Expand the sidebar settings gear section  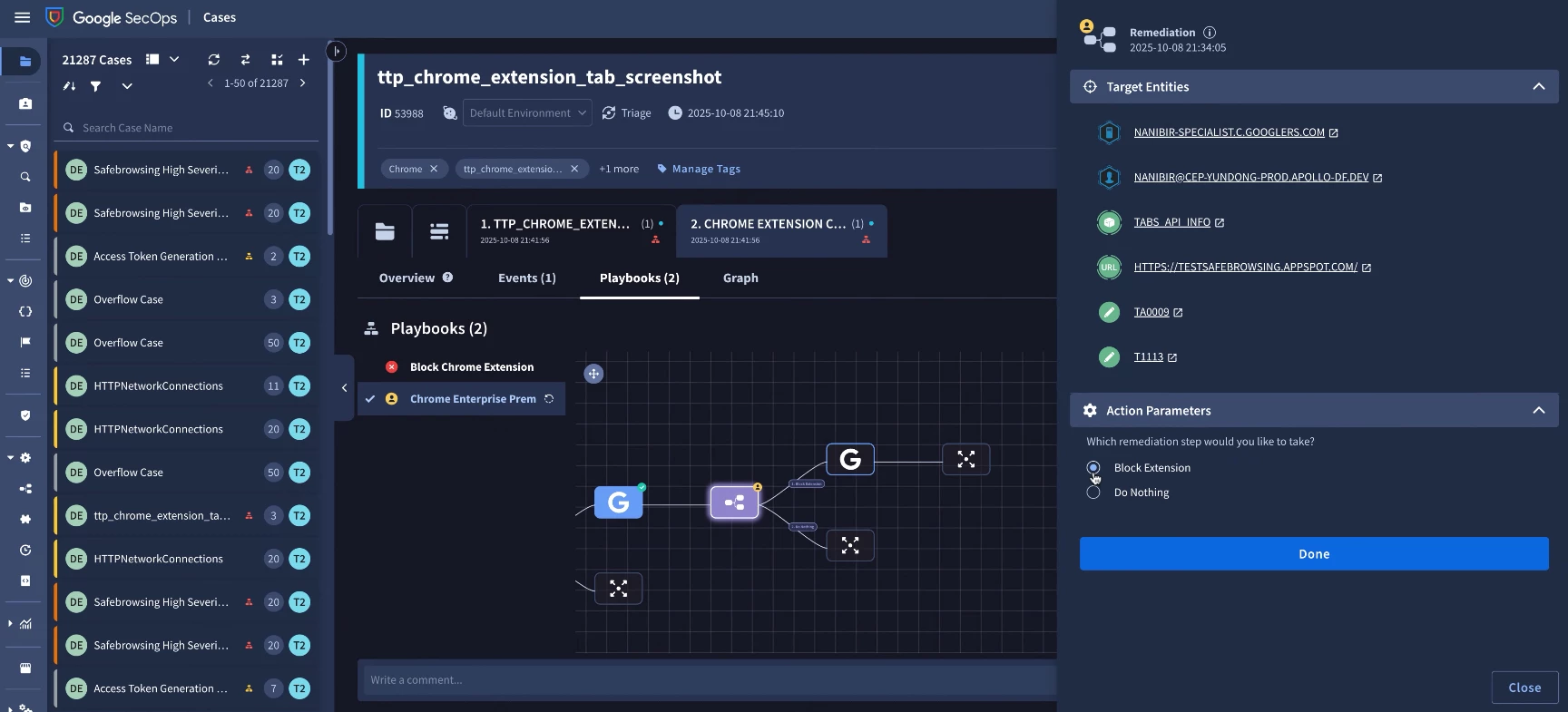(10, 458)
